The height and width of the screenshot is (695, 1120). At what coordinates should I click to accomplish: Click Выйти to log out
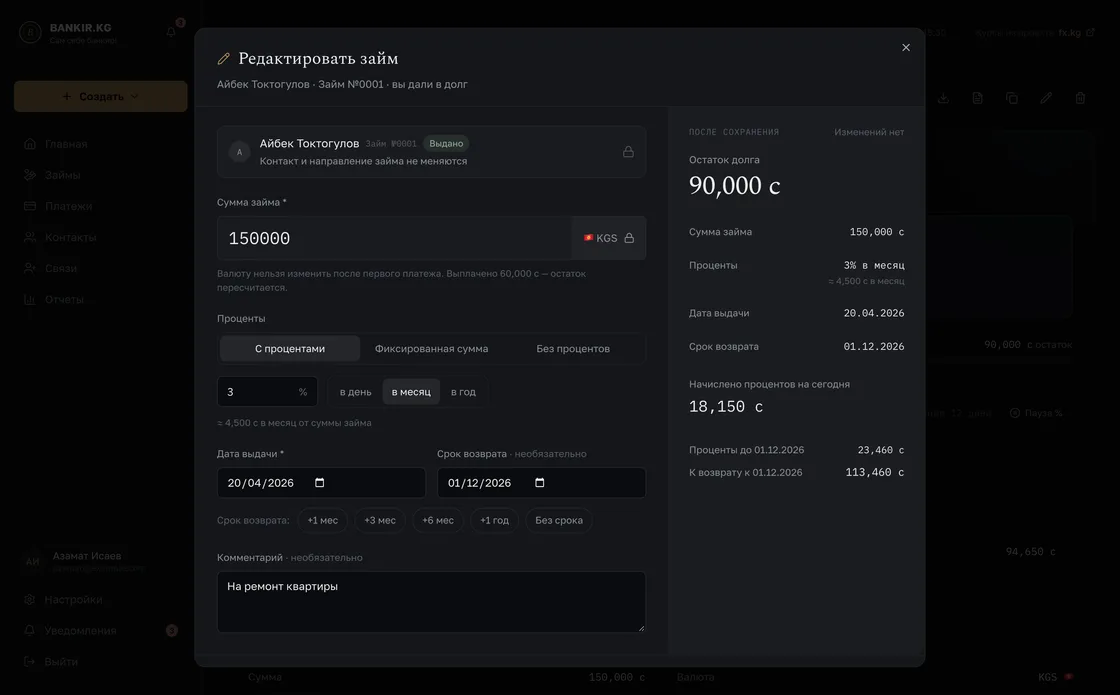tap(101, 661)
